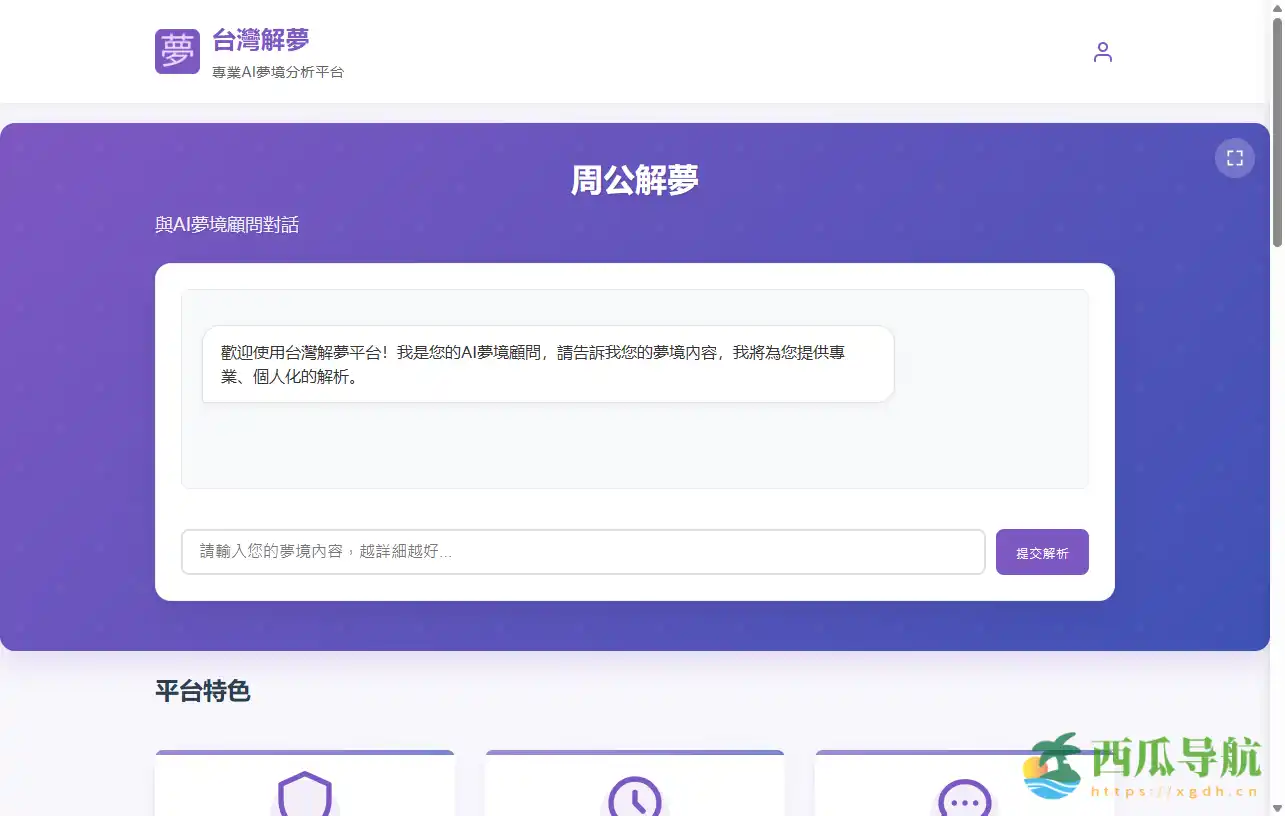Viewport: 1285px width, 816px height.
Task: Focus the dream content input field
Action: point(583,552)
